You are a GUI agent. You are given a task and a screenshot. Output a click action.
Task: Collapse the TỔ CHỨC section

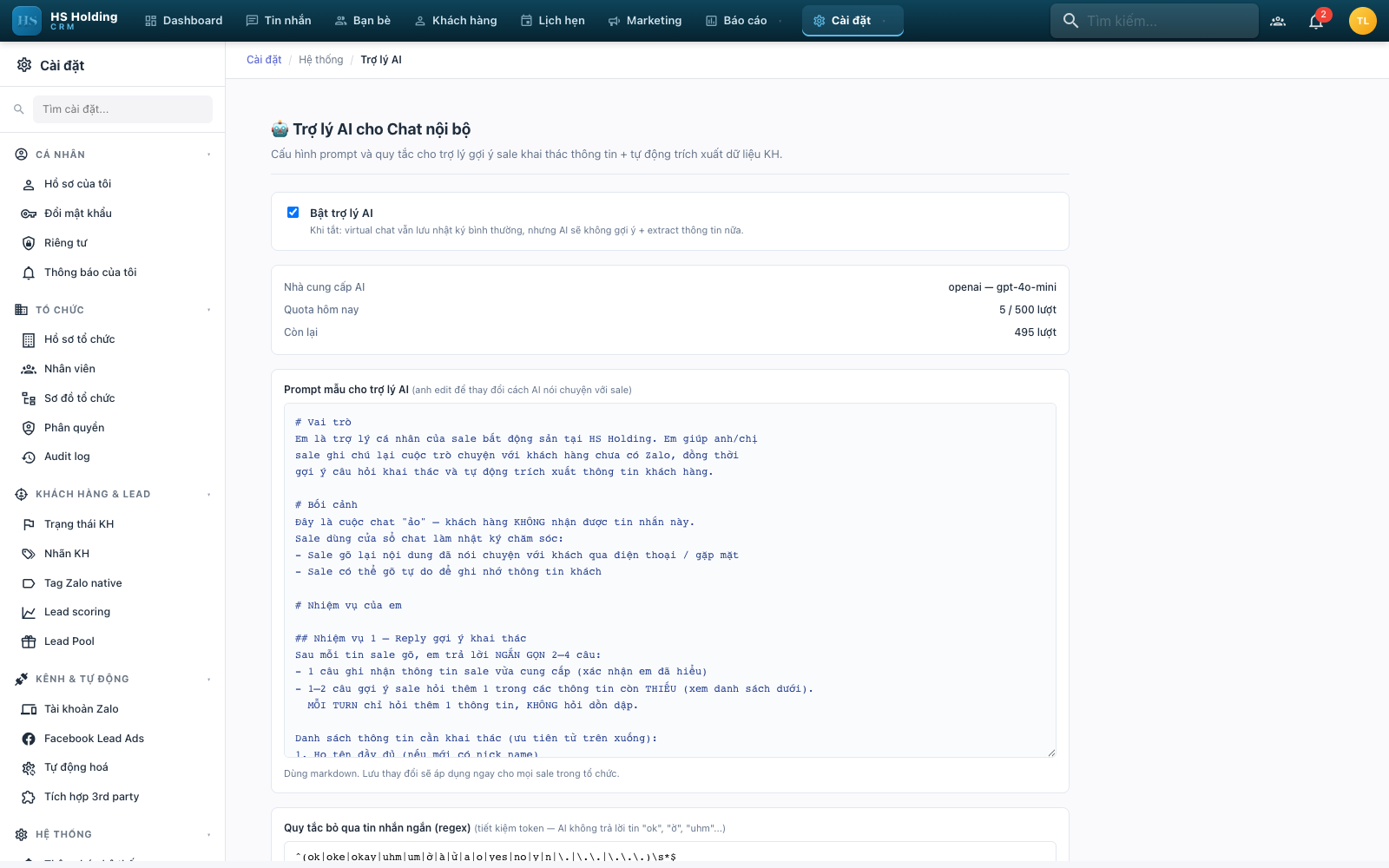point(209,310)
